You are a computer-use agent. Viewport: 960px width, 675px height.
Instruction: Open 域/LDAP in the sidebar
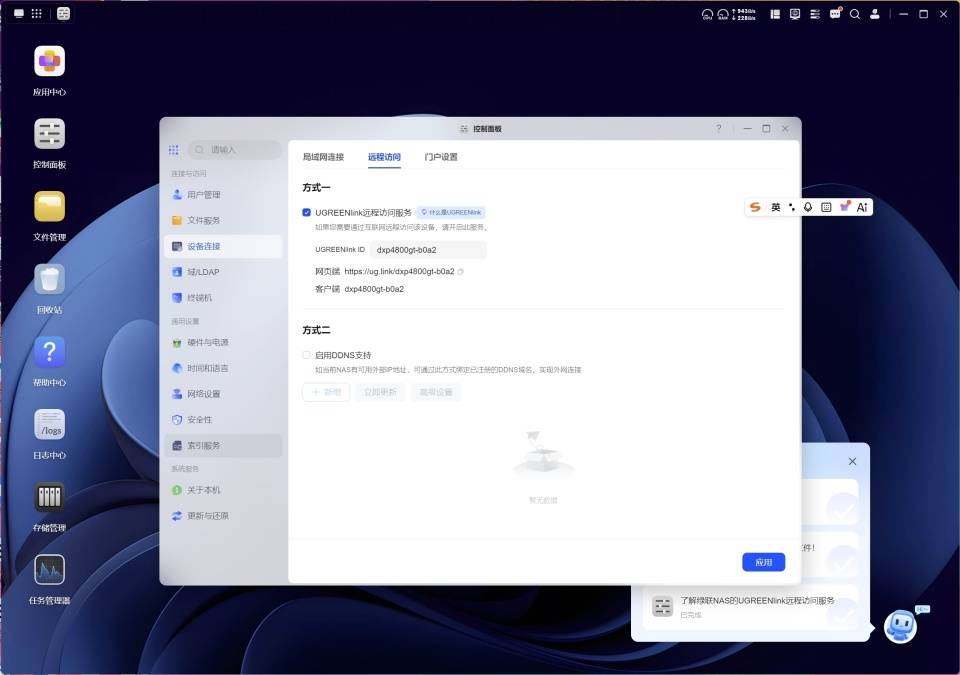click(223, 272)
